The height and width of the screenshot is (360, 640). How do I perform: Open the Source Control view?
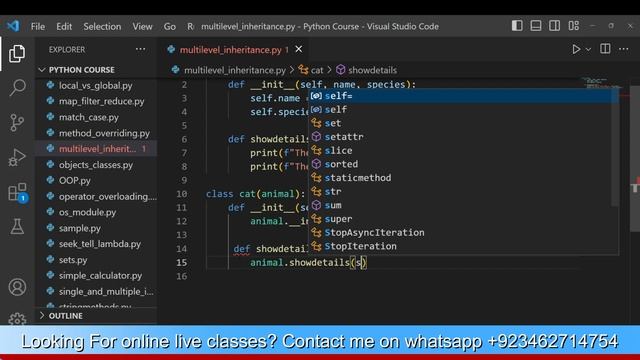coord(17,122)
